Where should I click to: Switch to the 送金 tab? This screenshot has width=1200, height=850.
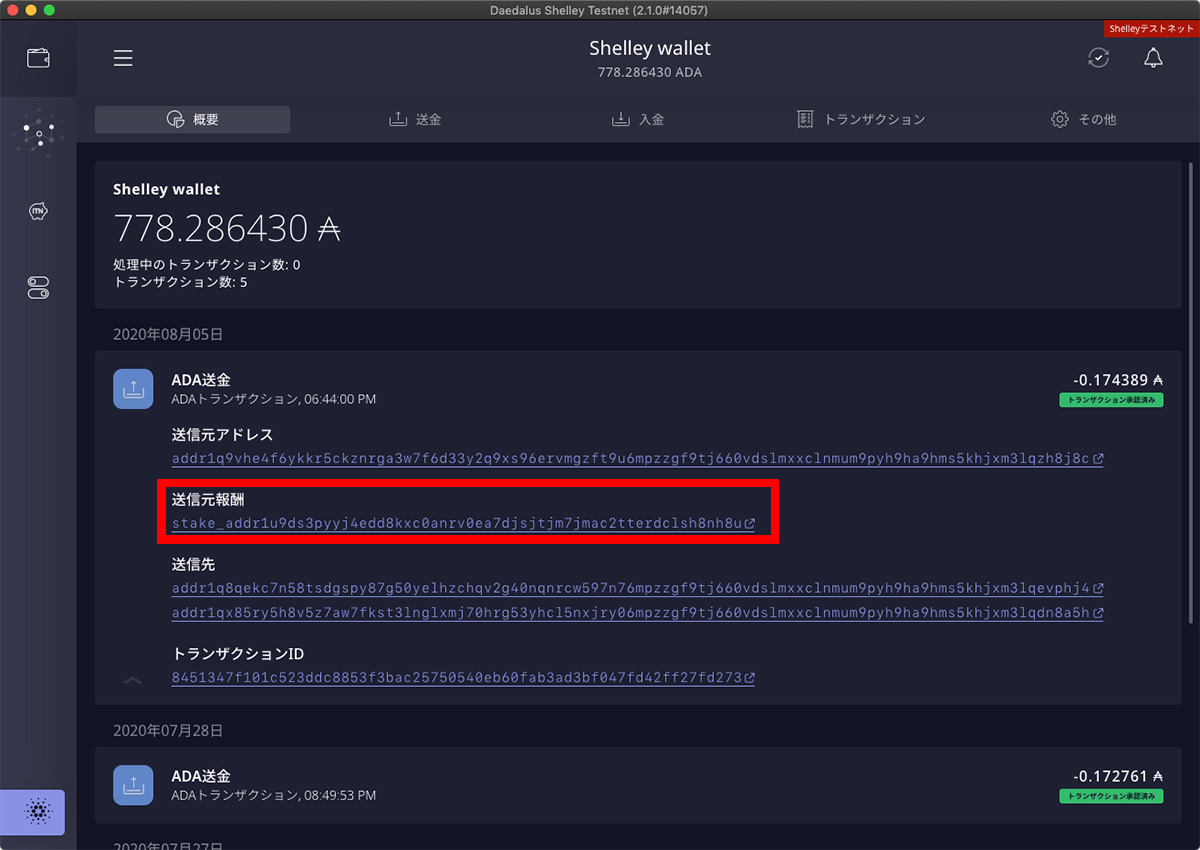click(415, 119)
